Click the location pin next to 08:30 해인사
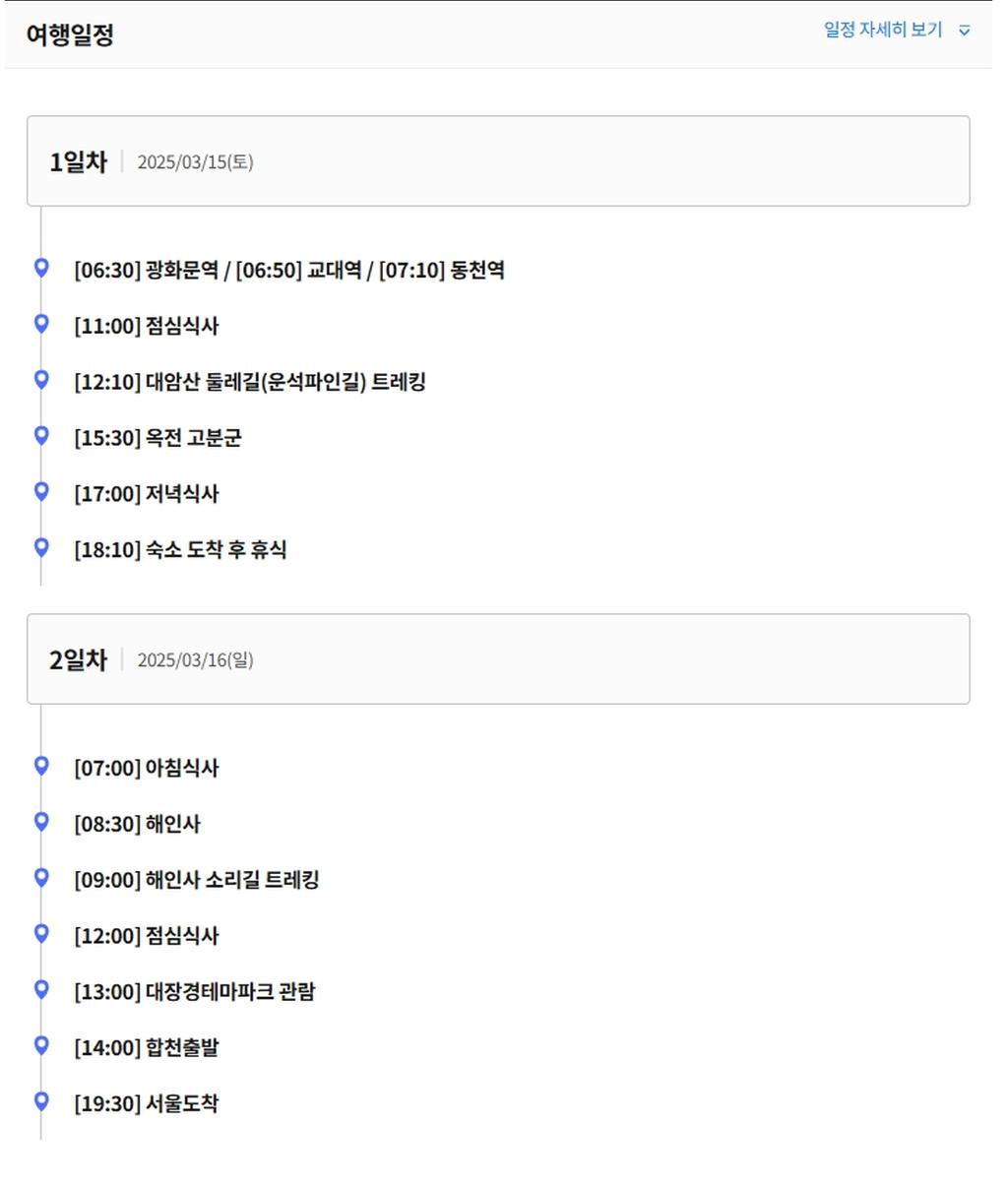This screenshot has width=1008, height=1187. 41,821
